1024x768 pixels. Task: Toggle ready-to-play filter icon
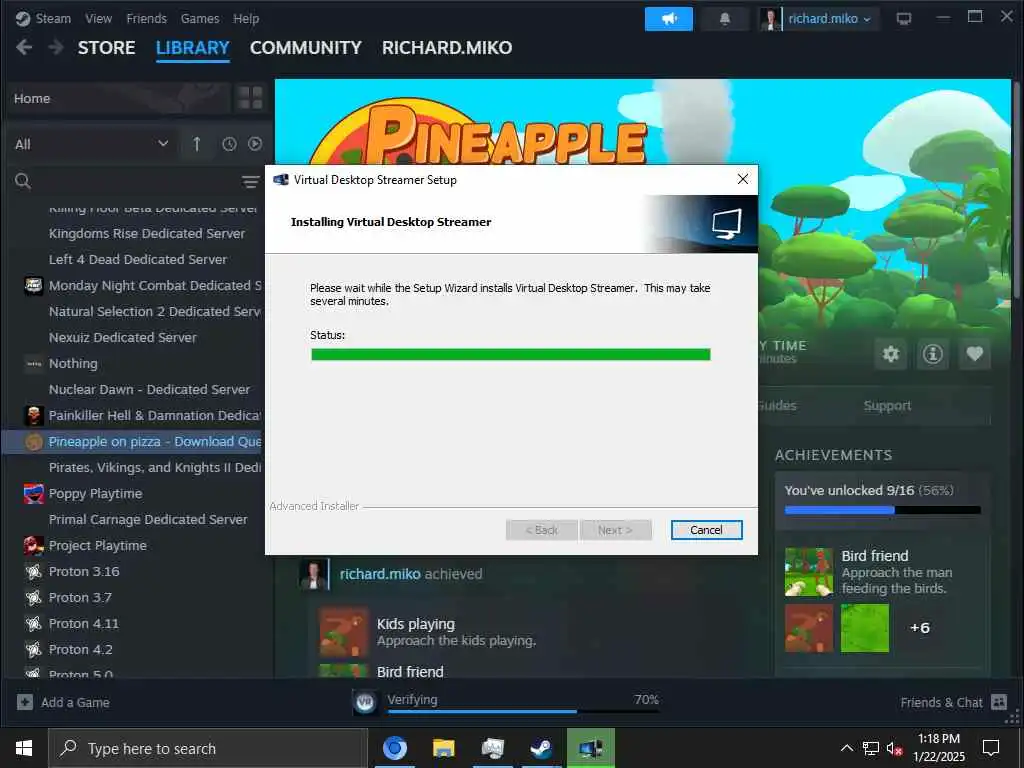click(255, 144)
